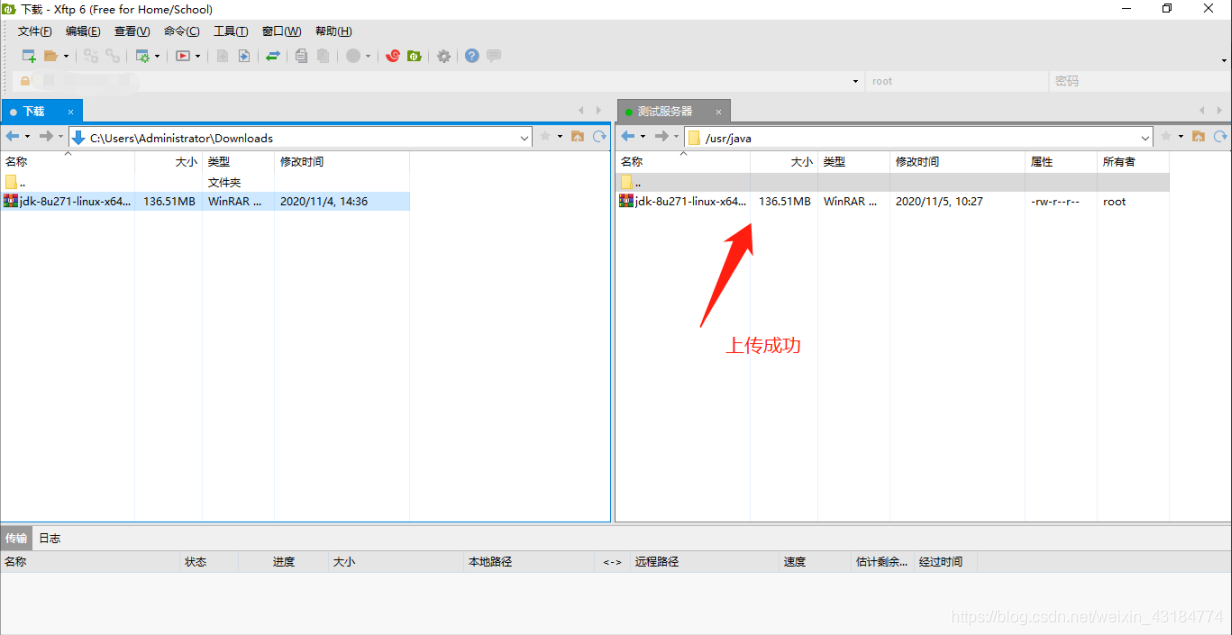Click the gray globe encoding icon
This screenshot has height=635, width=1232.
pos(353,56)
